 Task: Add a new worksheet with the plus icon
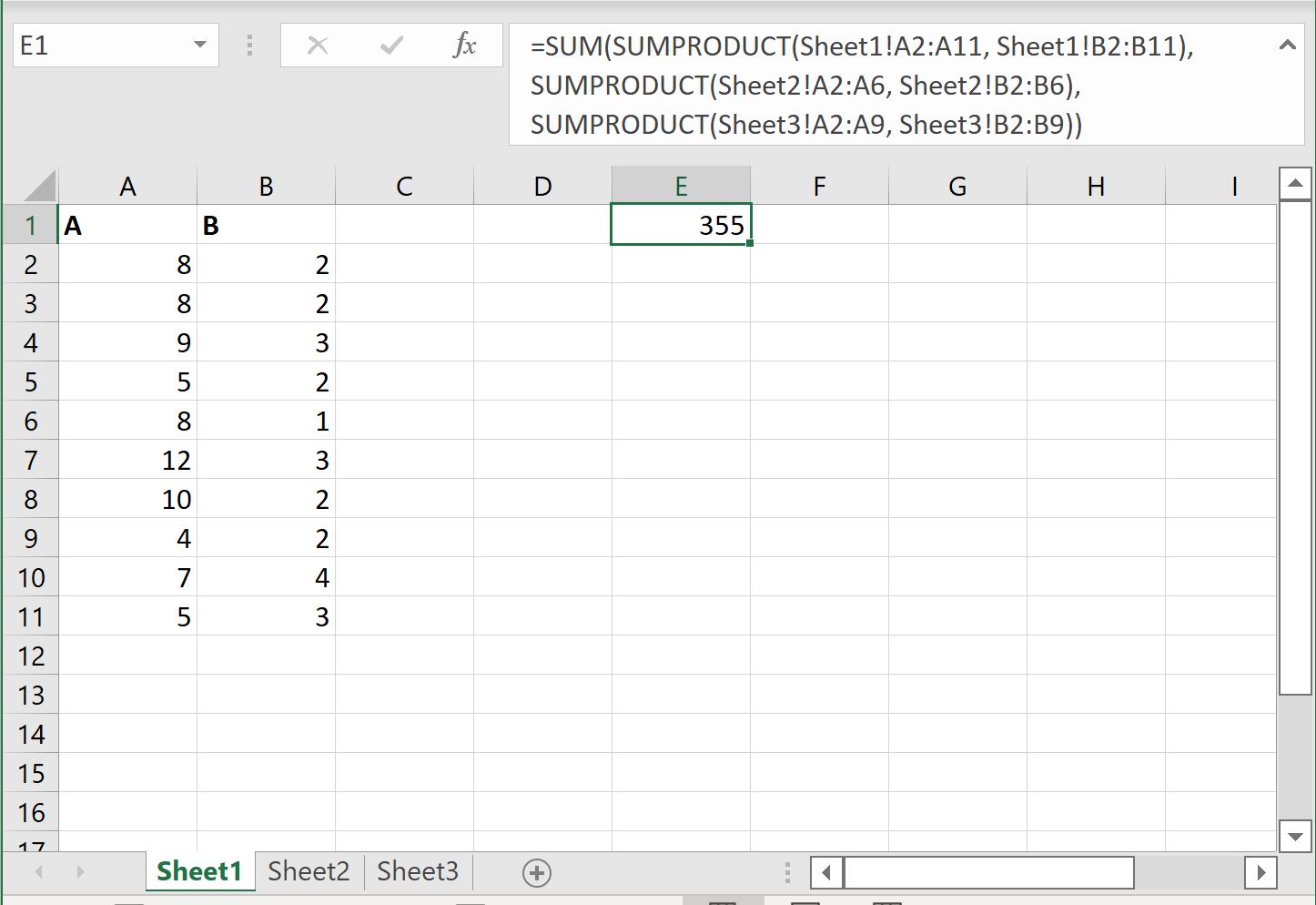536,871
